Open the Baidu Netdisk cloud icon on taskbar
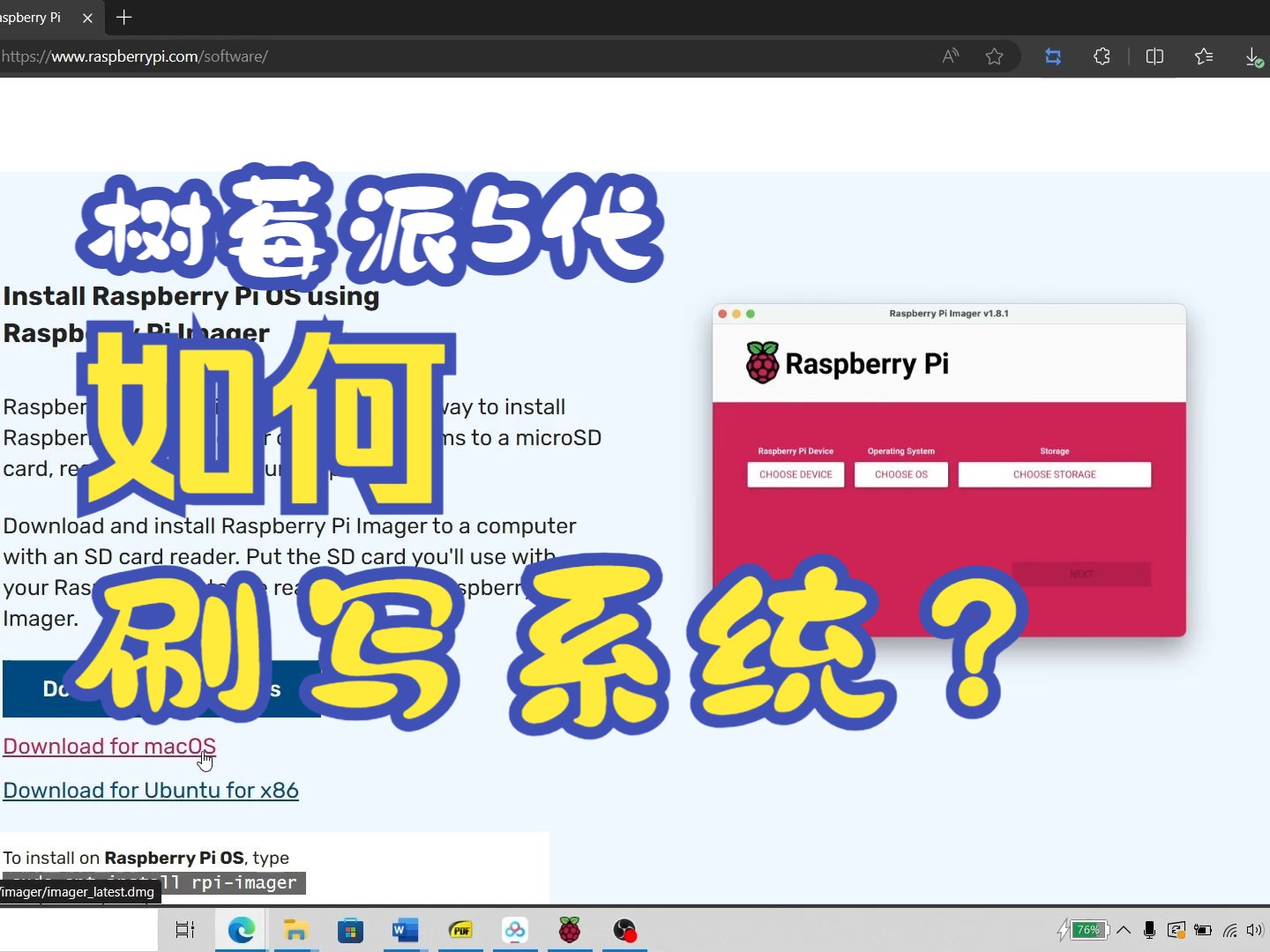The height and width of the screenshot is (952, 1270). point(515,930)
